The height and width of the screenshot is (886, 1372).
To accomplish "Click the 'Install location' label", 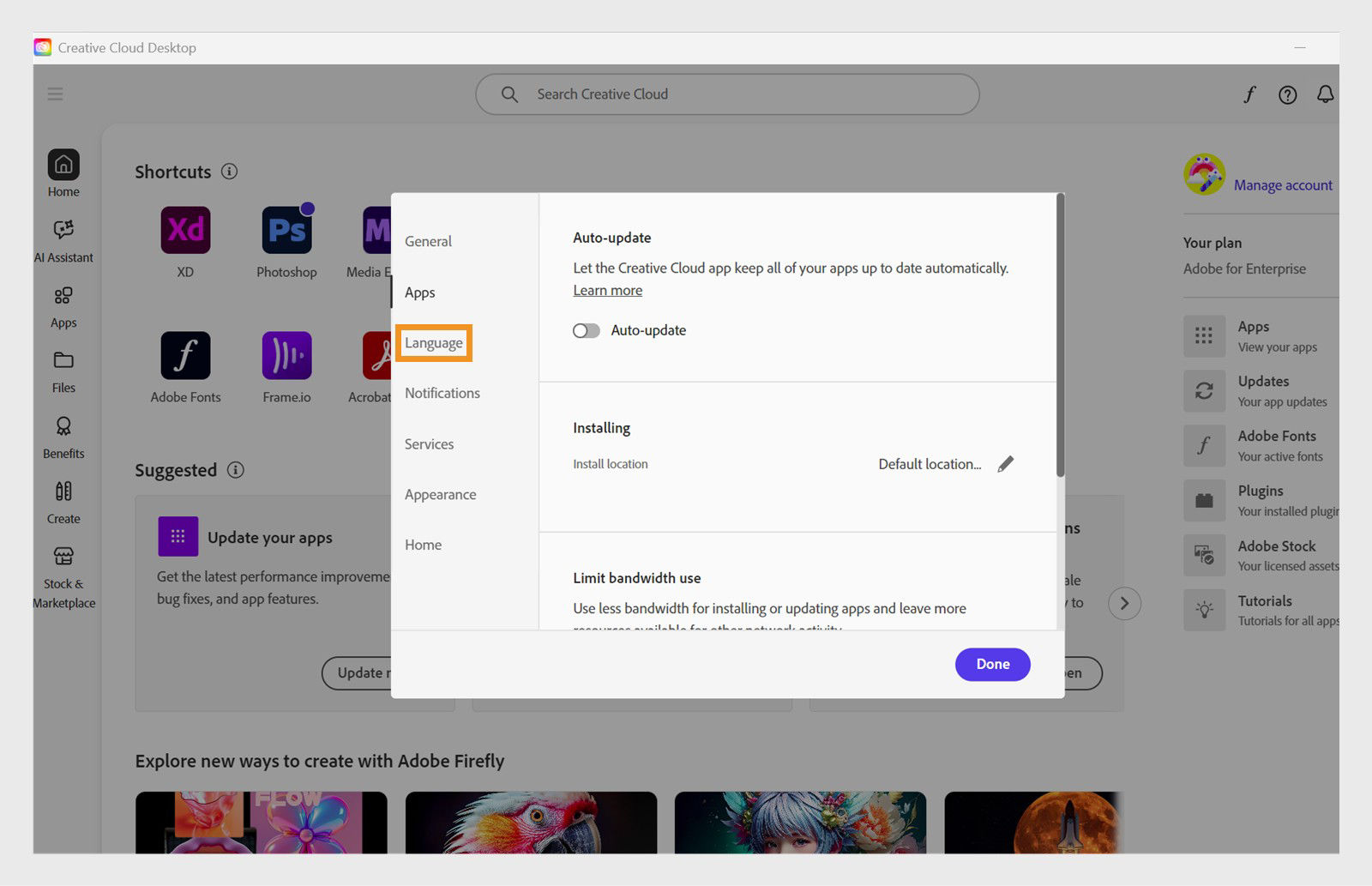I will [611, 464].
